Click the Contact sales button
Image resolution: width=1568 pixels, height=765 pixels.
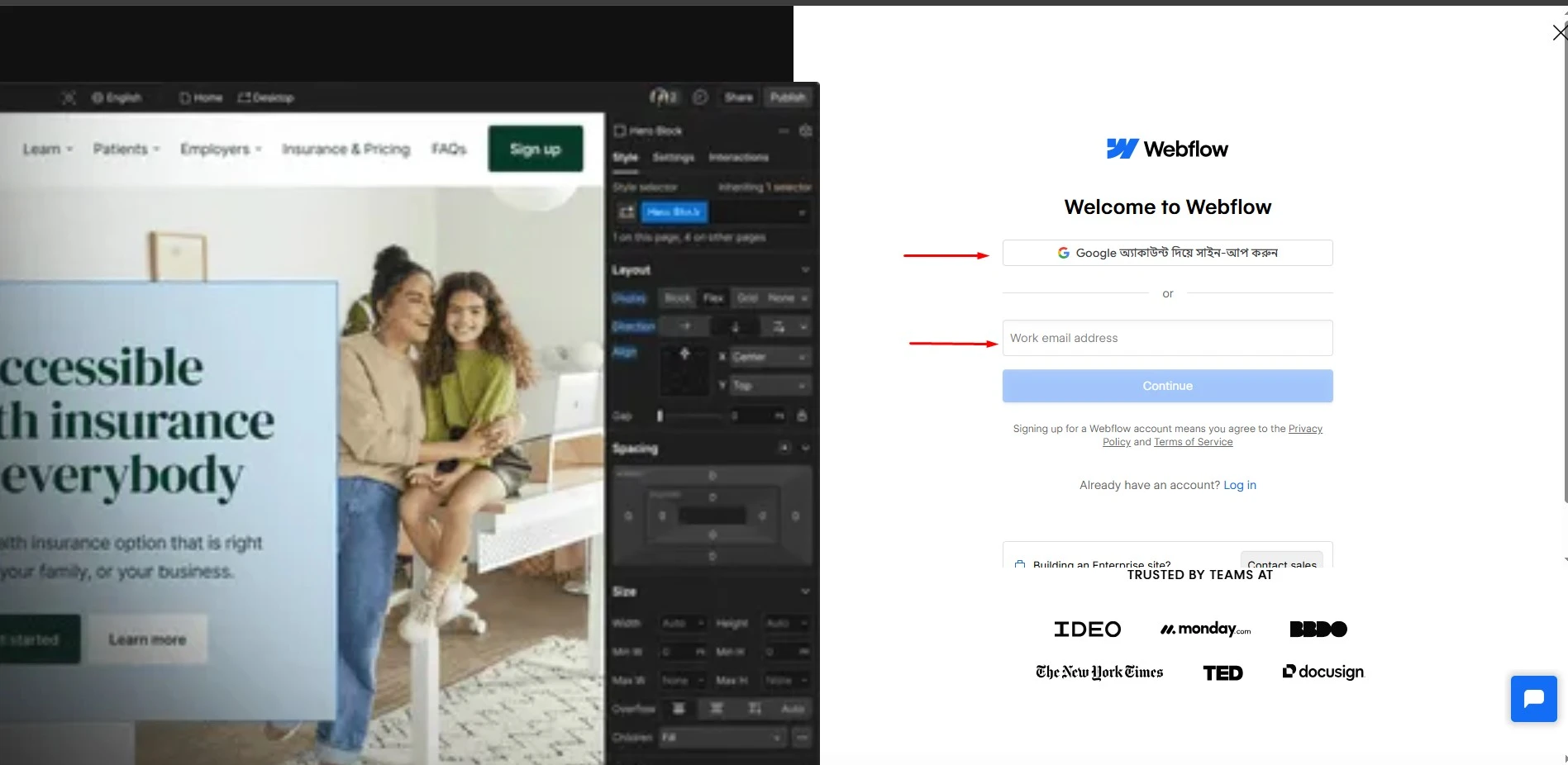1281,560
